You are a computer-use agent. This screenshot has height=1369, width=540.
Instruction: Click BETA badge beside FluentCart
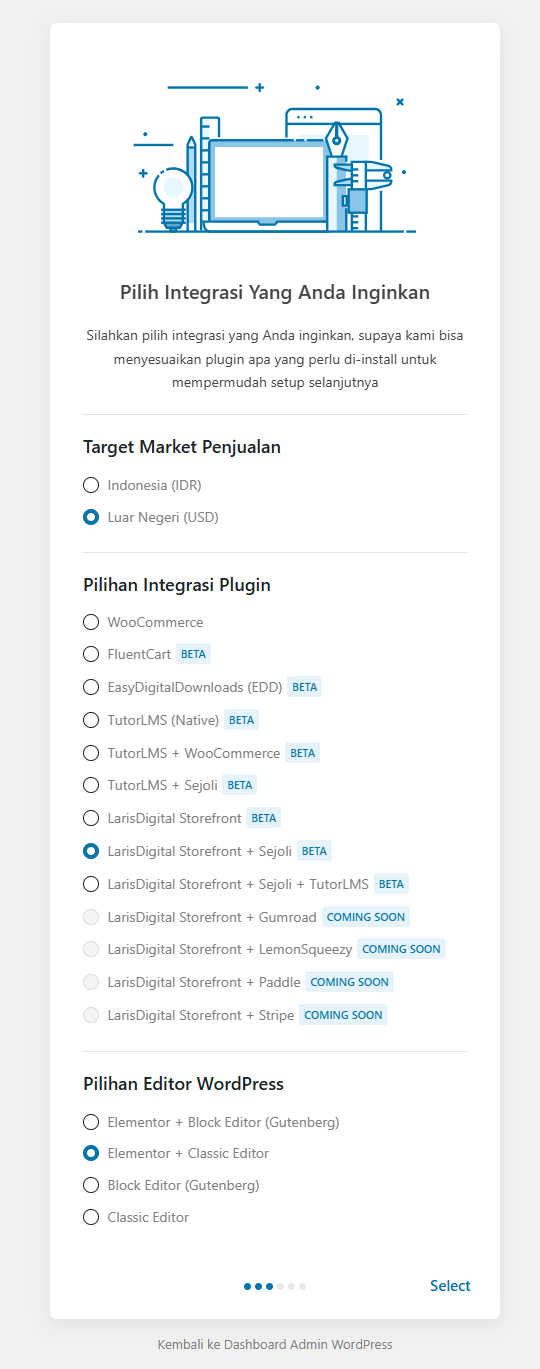tap(194, 655)
